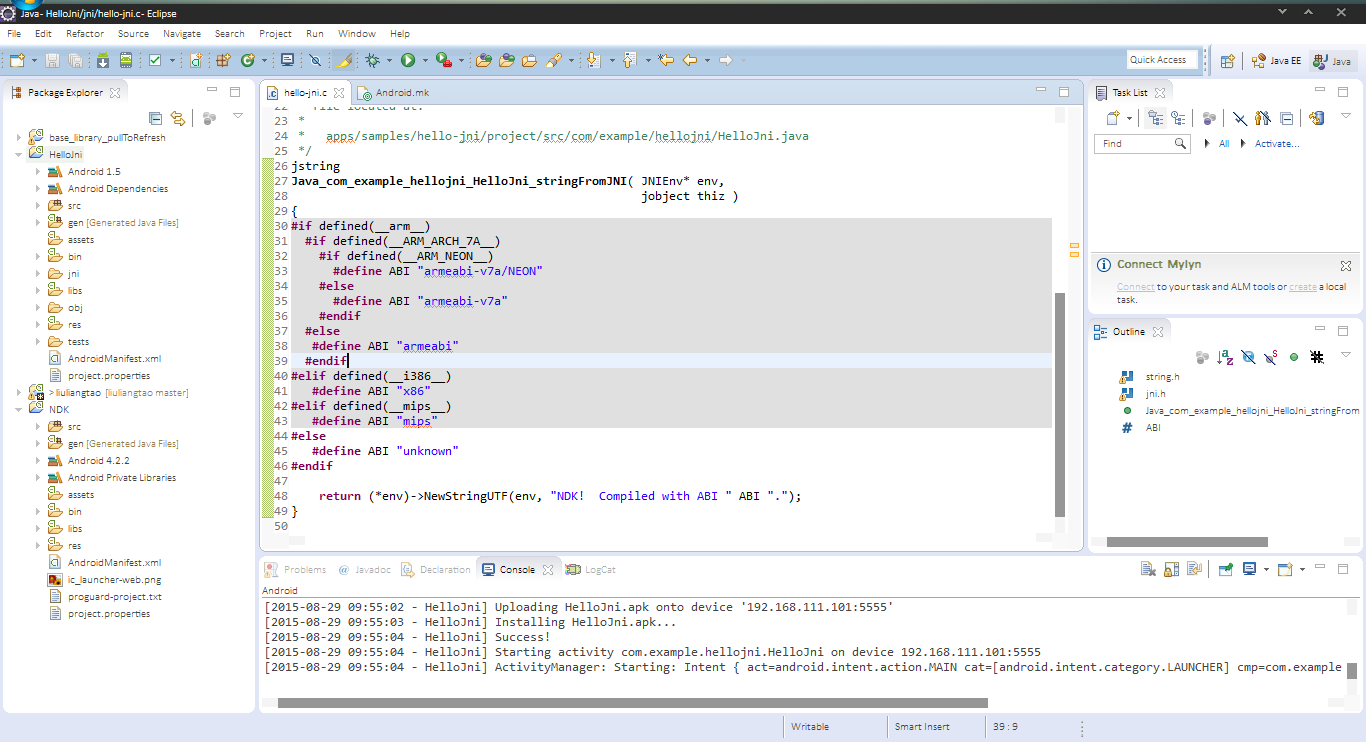
Task: Click the All working set link
Action: (1224, 144)
